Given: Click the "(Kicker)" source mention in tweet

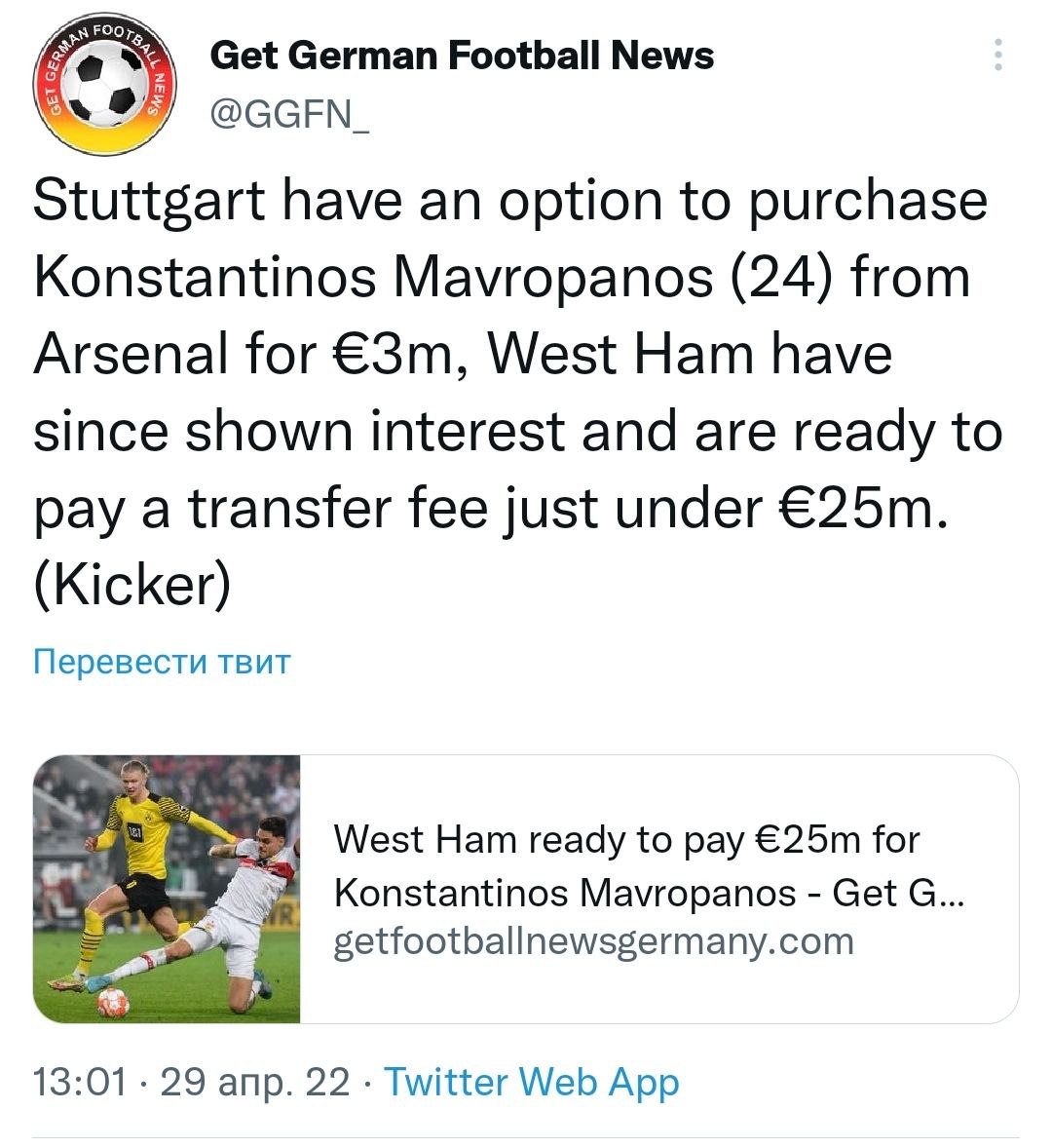Looking at the screenshot, I should [132, 584].
